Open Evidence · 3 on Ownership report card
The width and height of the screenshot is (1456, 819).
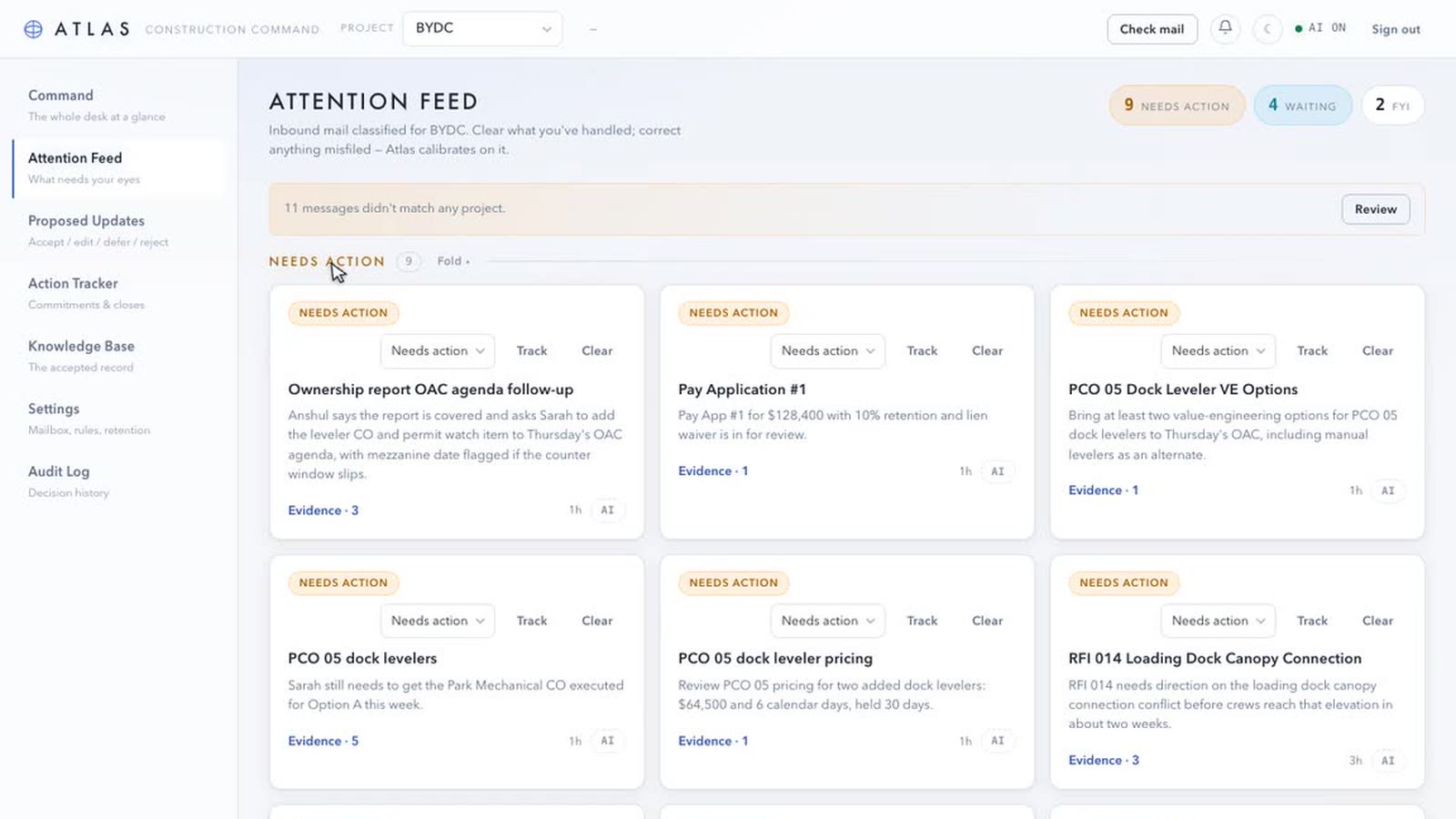323,511
